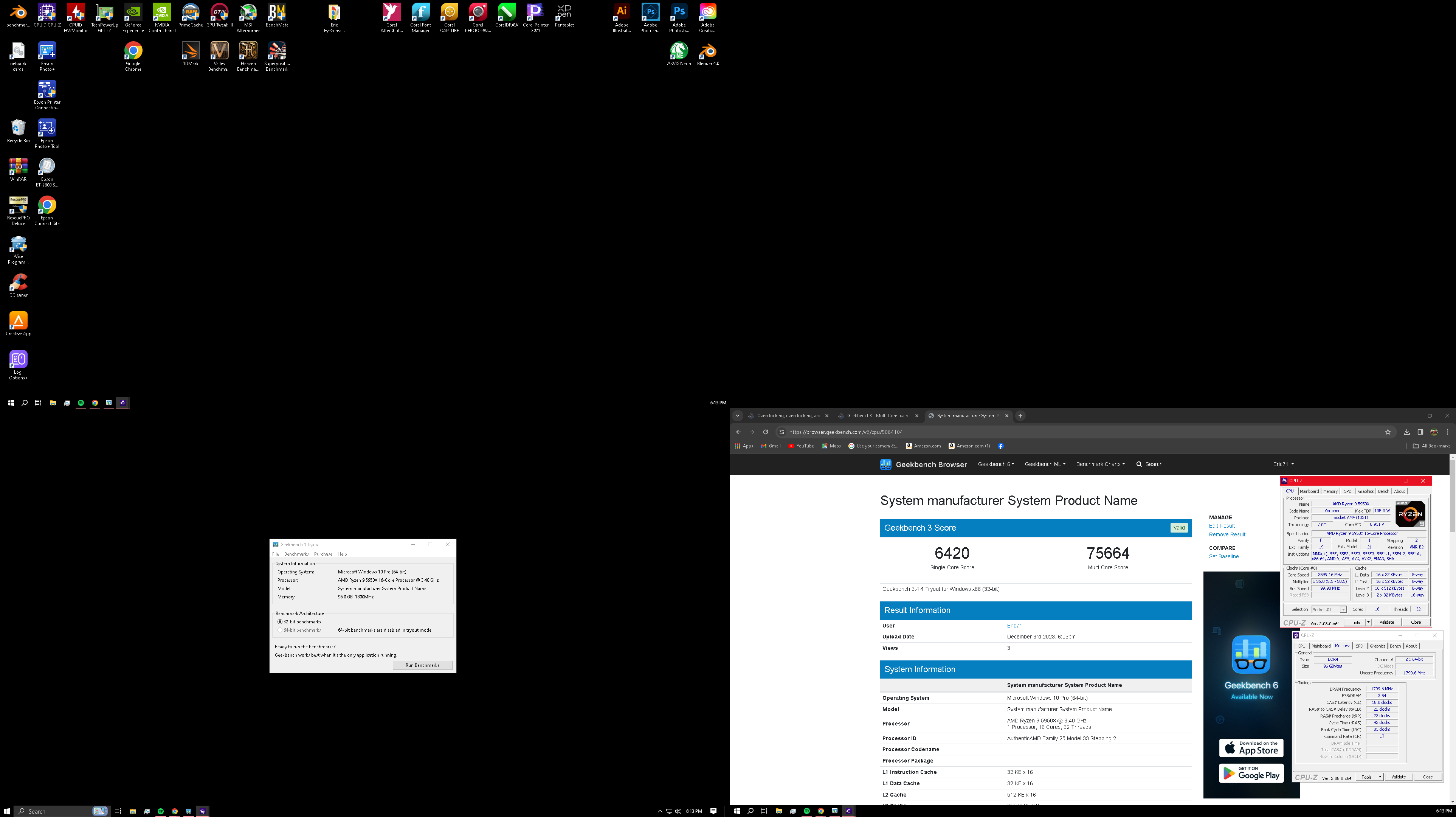Image resolution: width=1456 pixels, height=817 pixels.
Task: Show hidden icons in the system tray
Action: coord(660,811)
